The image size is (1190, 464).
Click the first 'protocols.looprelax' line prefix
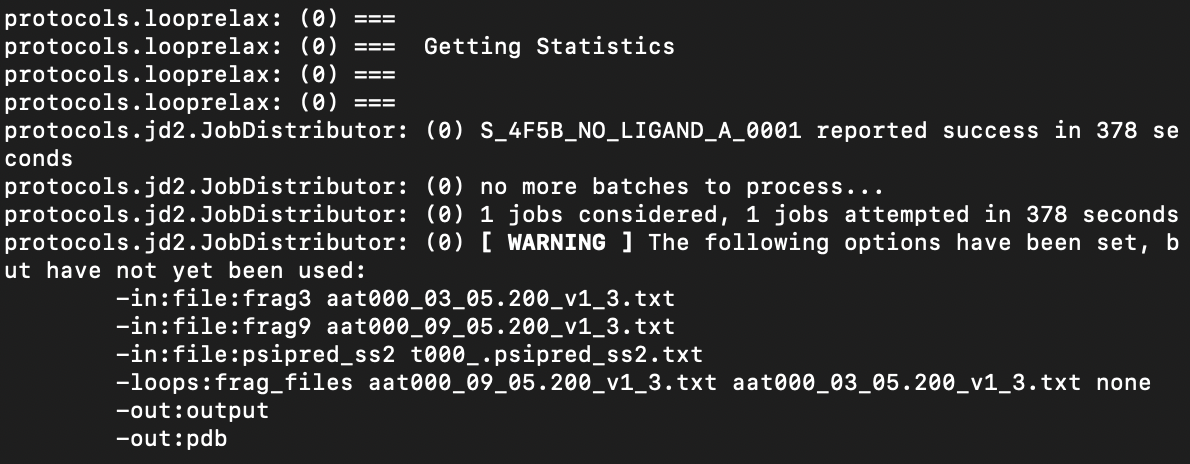point(143,18)
